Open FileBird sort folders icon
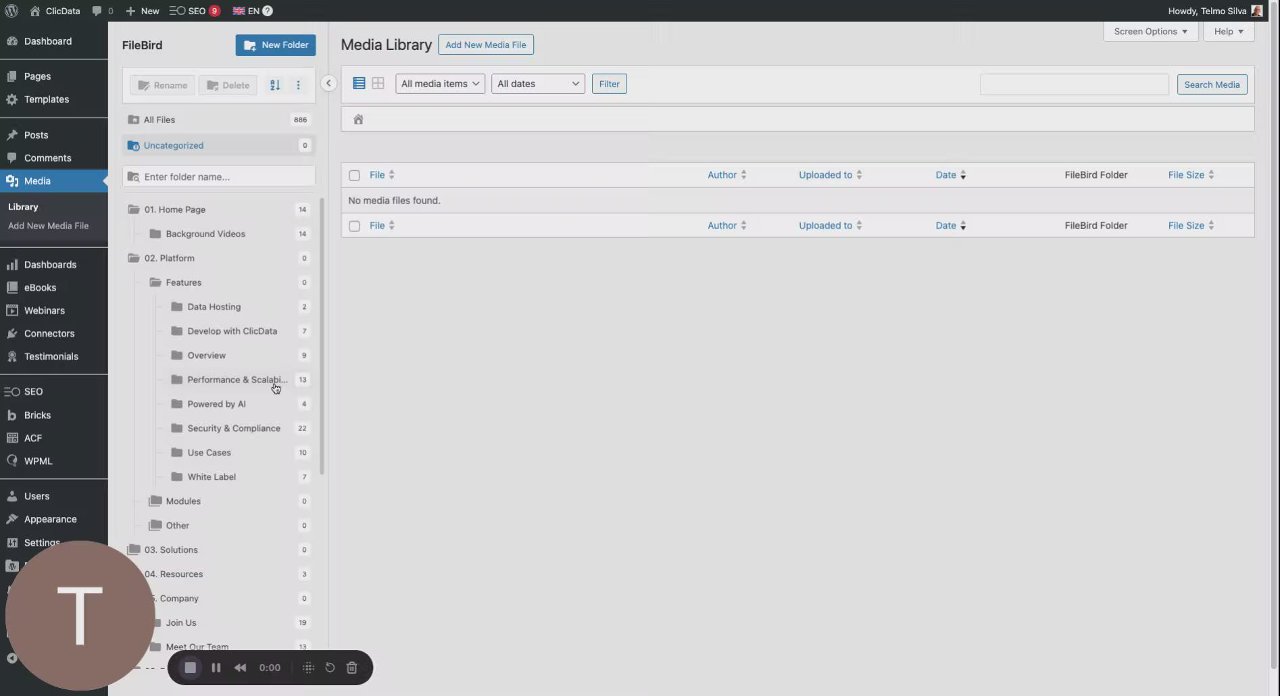The image size is (1280, 696). coord(275,85)
